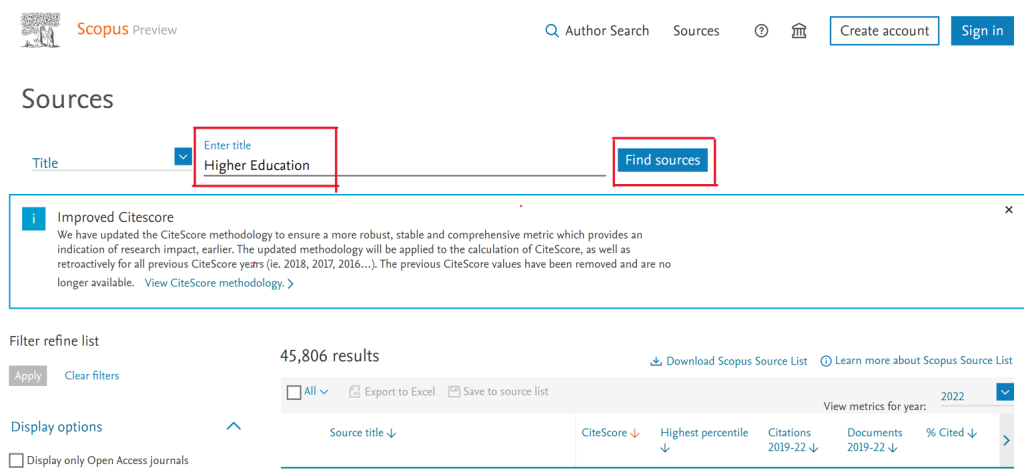This screenshot has height=476, width=1024.
Task: Click the Save to source list disk icon
Action: click(455, 392)
